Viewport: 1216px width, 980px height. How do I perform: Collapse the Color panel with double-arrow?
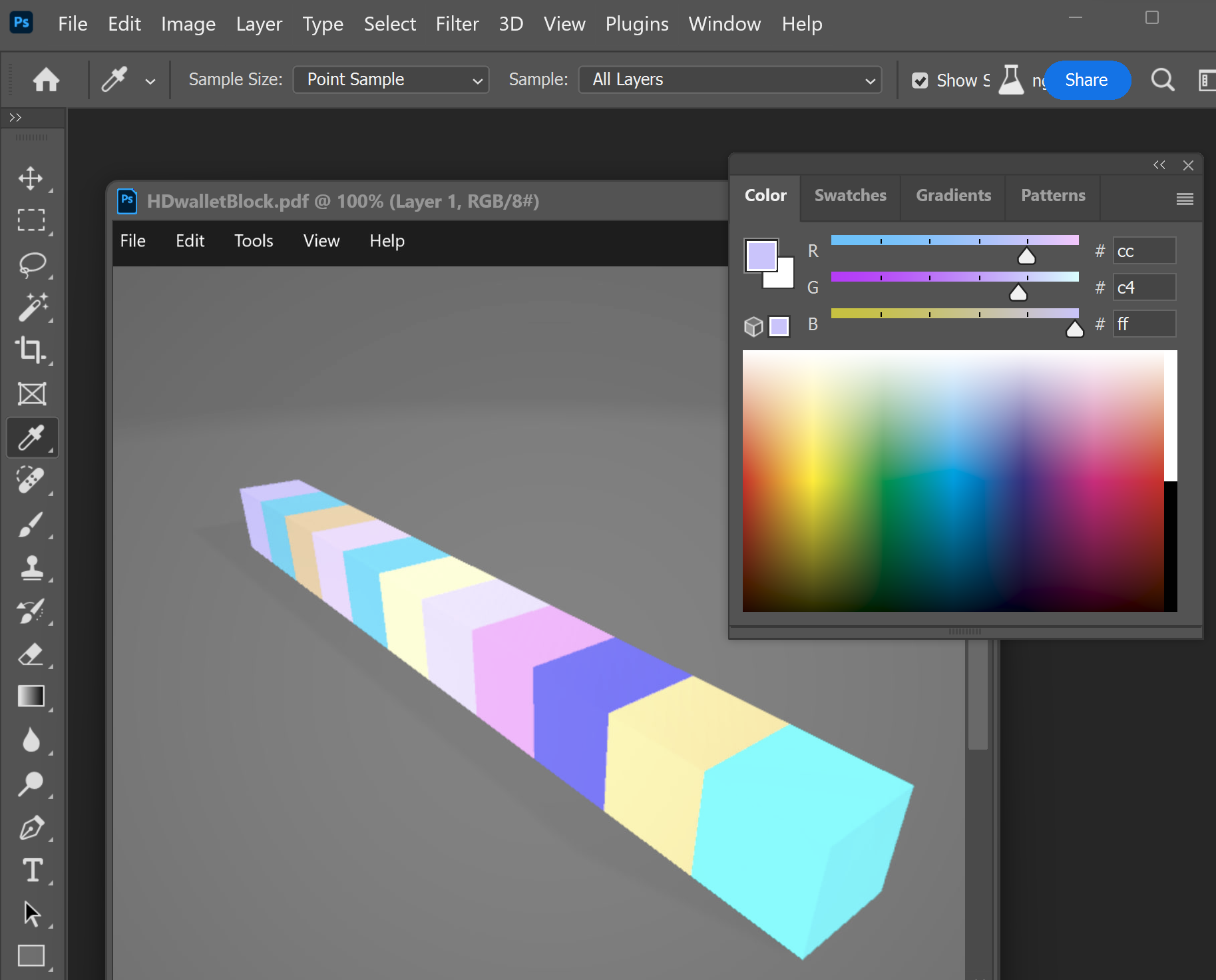point(1159,165)
